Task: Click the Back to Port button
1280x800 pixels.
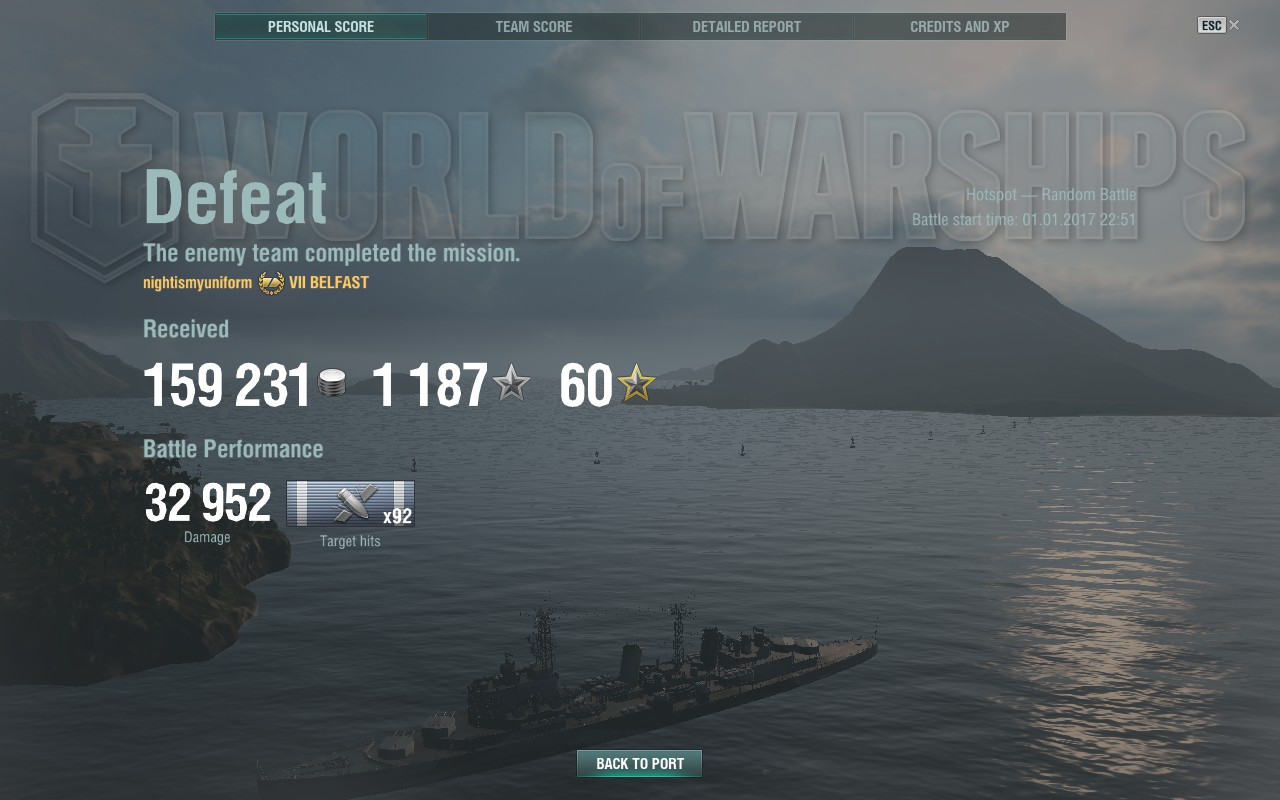Action: click(640, 764)
